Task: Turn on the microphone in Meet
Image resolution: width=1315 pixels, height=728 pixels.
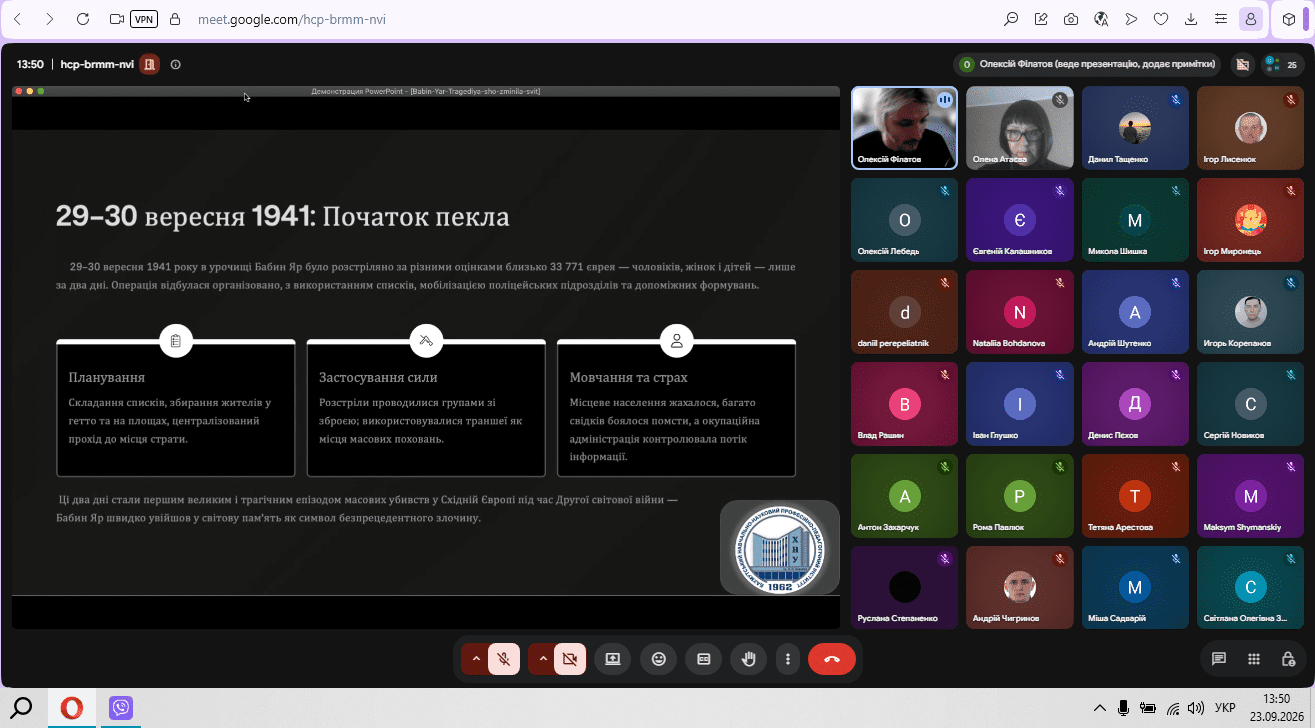Action: tap(504, 659)
